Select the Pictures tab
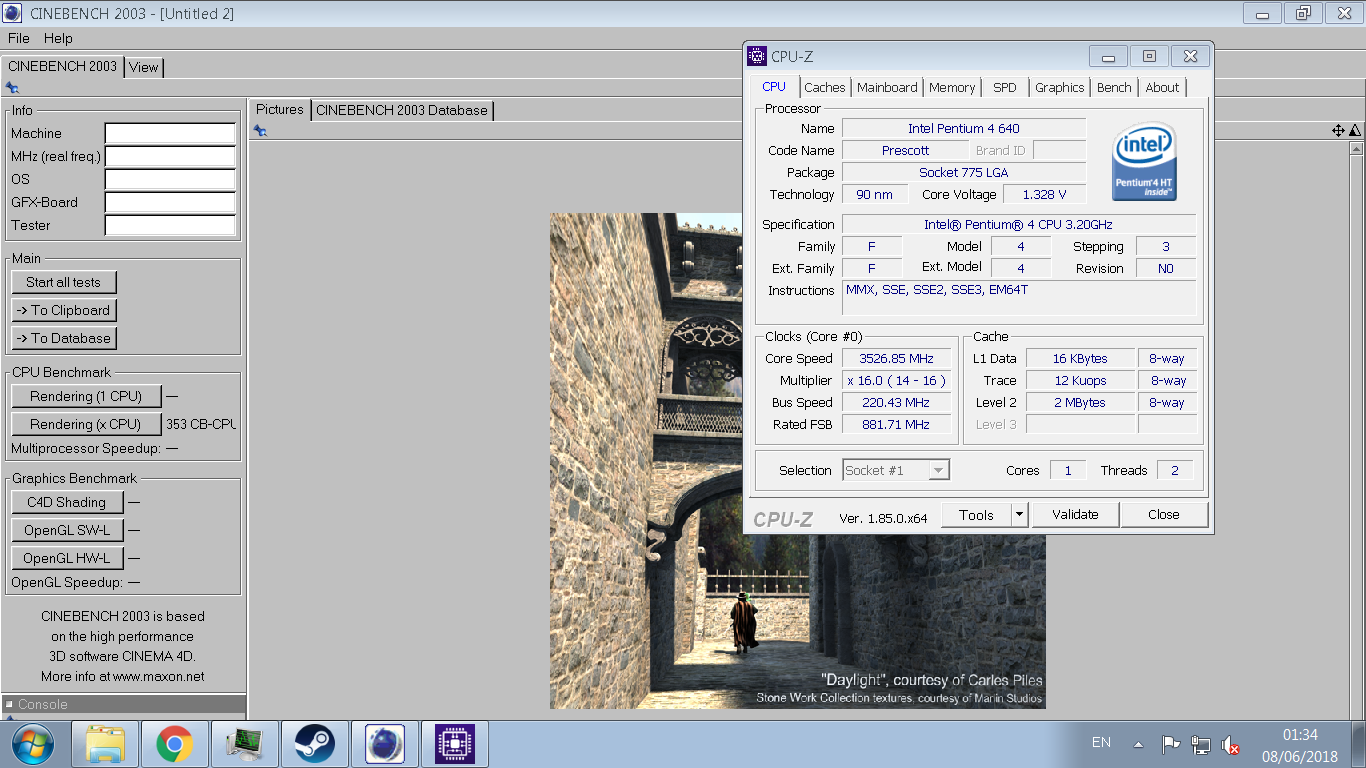This screenshot has width=1366, height=768. (x=279, y=110)
